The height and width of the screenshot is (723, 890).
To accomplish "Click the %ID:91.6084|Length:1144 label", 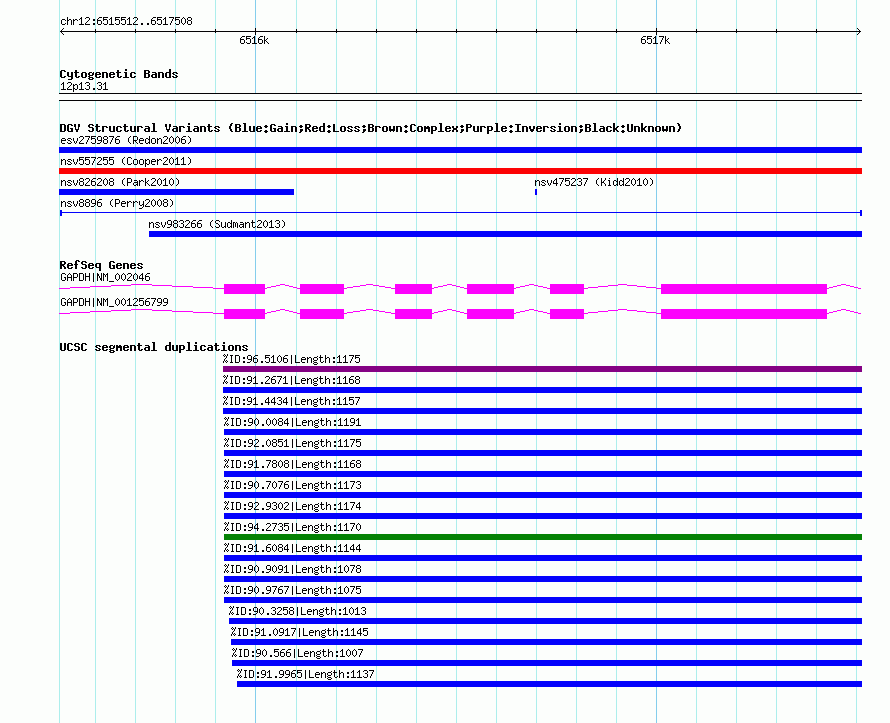I will [x=292, y=548].
